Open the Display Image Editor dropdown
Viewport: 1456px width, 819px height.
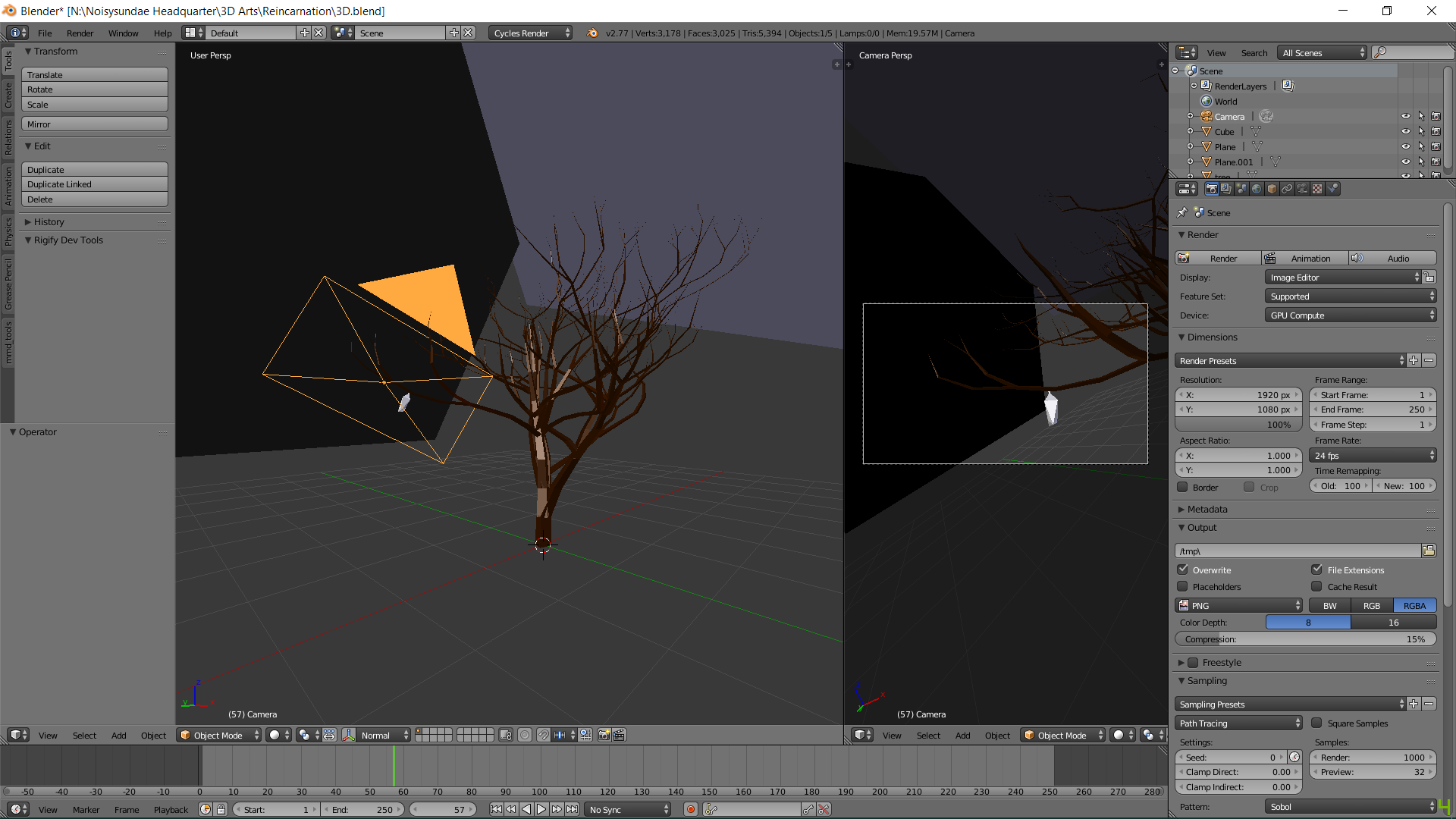1343,278
